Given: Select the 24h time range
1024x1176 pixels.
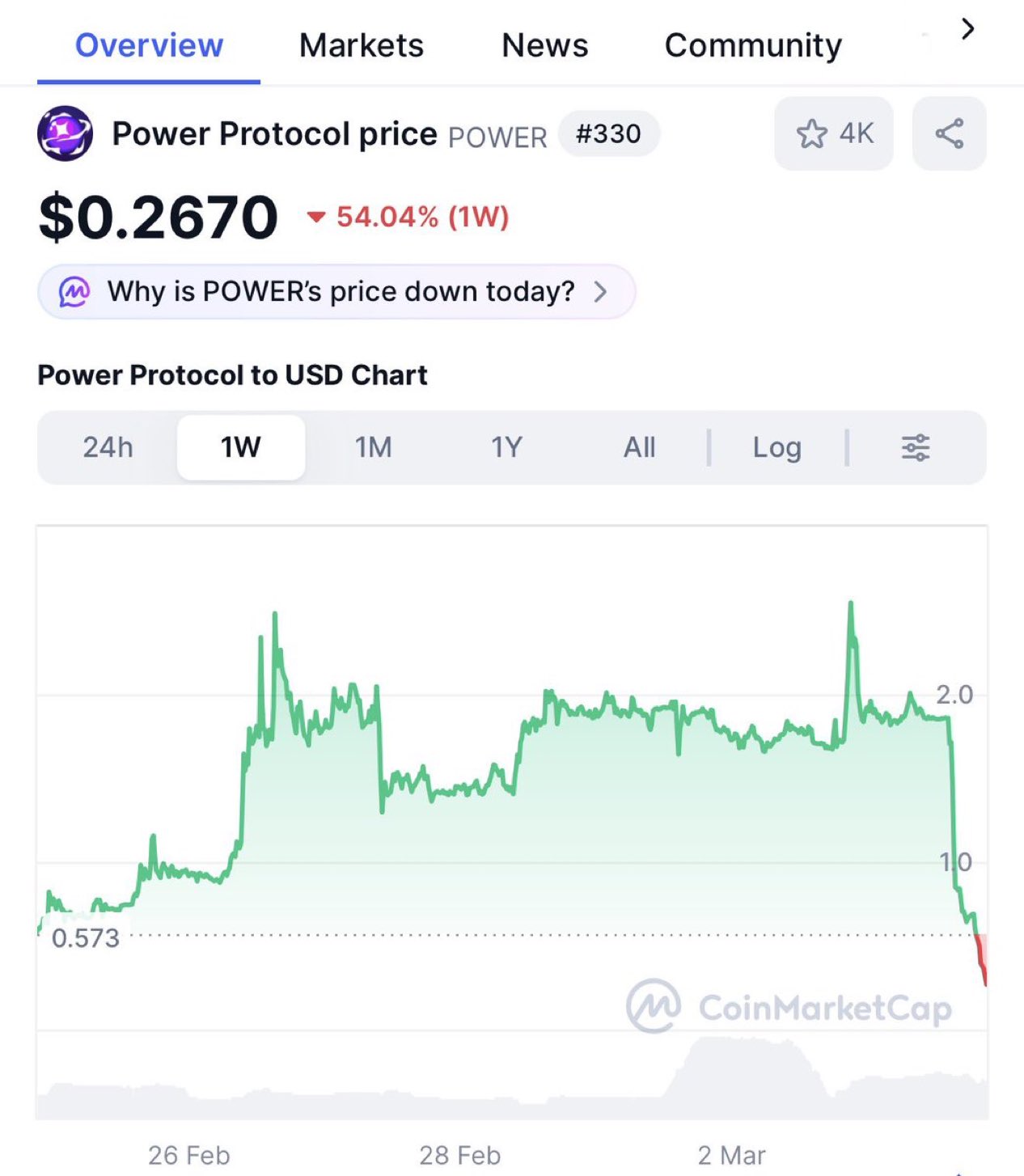Looking at the screenshot, I should [108, 447].
